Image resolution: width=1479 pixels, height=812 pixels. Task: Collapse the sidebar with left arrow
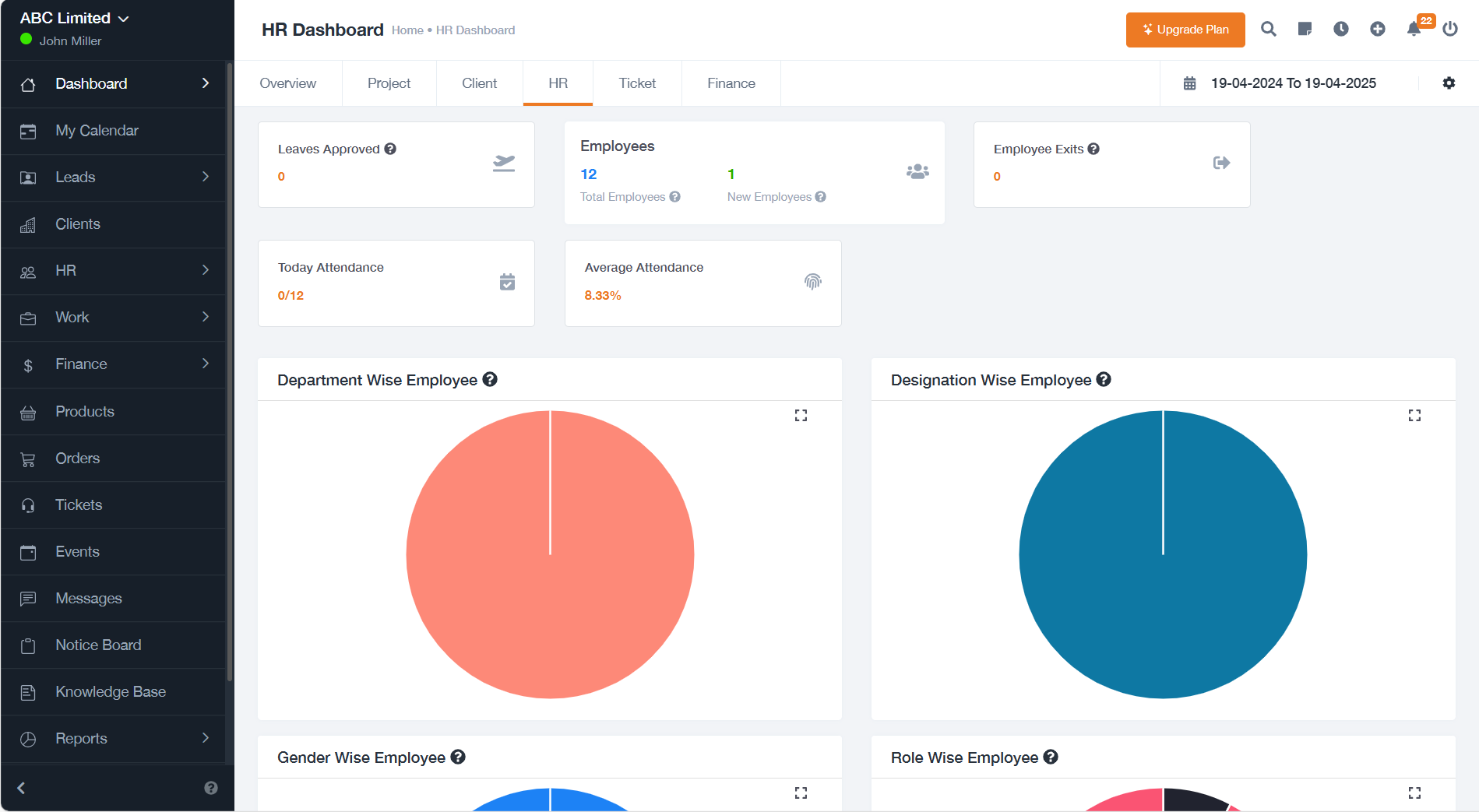coord(21,788)
